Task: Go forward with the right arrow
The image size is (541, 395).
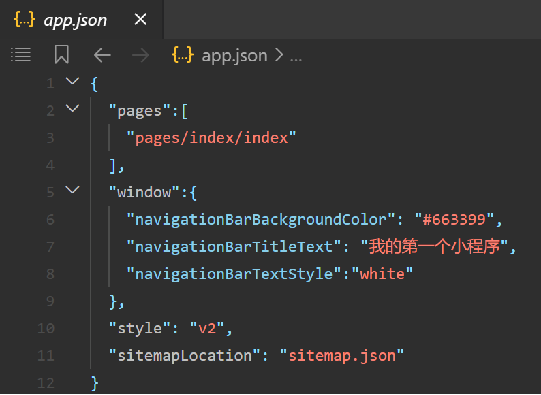Action: tap(140, 55)
